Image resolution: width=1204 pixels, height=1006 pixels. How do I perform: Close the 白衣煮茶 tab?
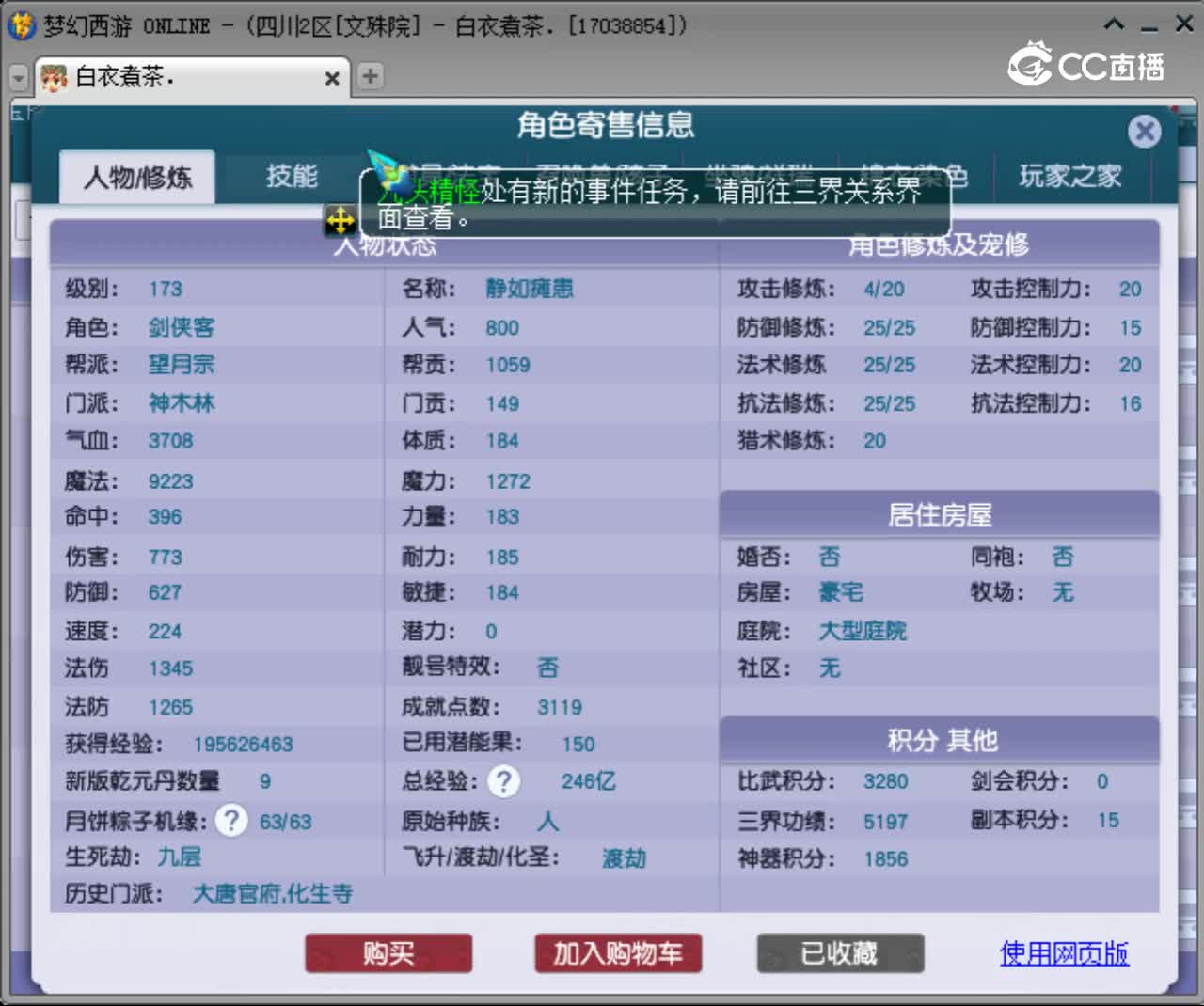[332, 79]
